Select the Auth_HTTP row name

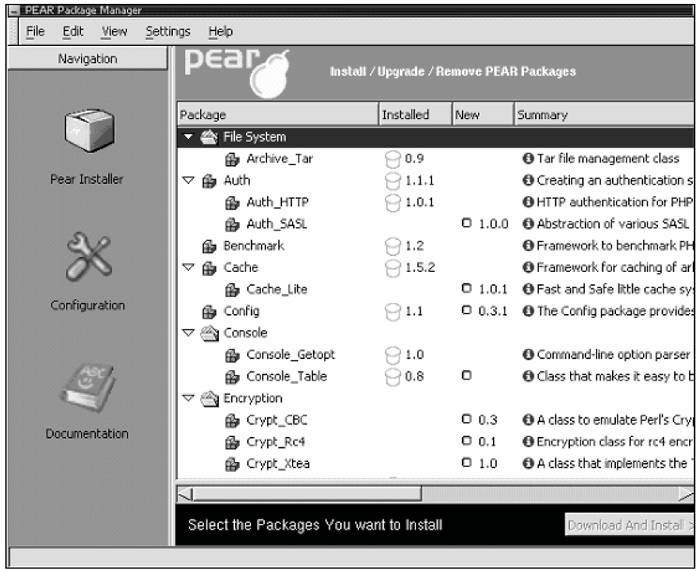click(x=277, y=202)
